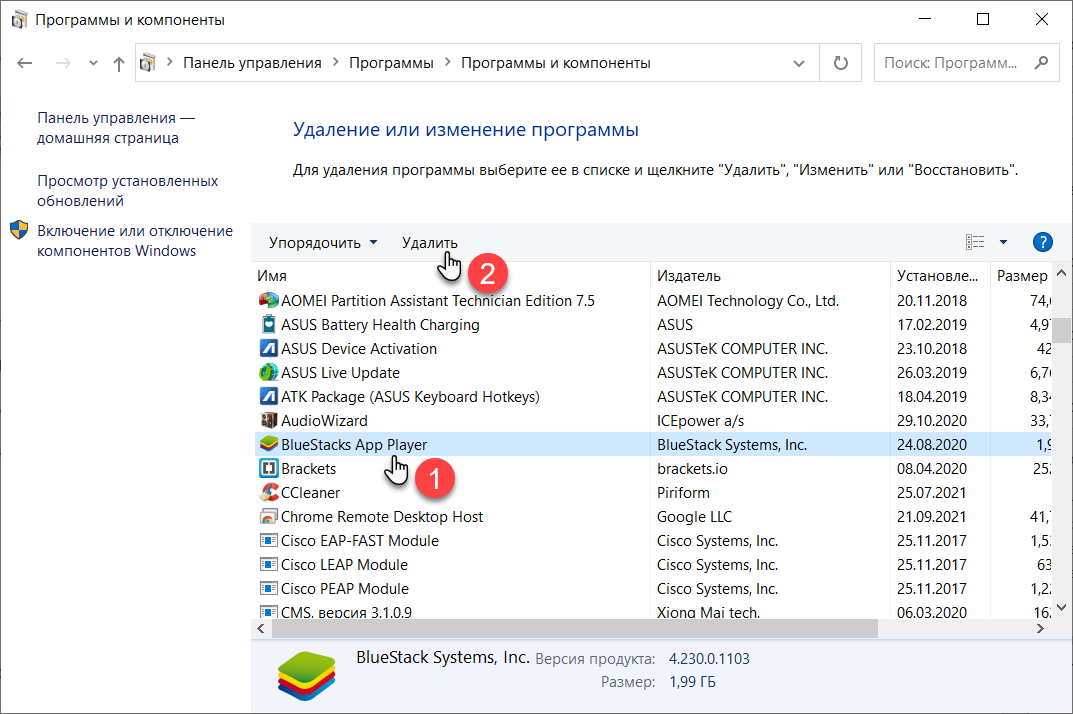The image size is (1073, 714).
Task: Click the Cisco EAP-FAST Module icon
Action: click(268, 540)
